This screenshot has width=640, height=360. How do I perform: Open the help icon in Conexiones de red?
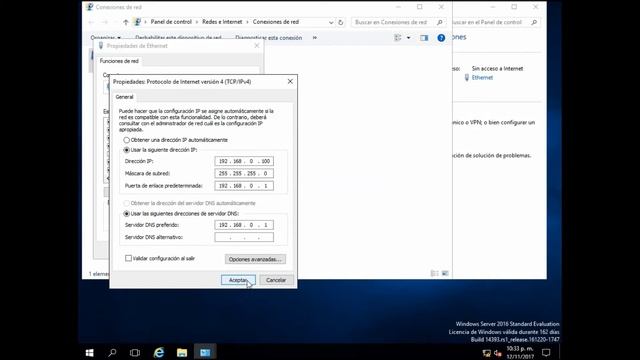[x=441, y=38]
